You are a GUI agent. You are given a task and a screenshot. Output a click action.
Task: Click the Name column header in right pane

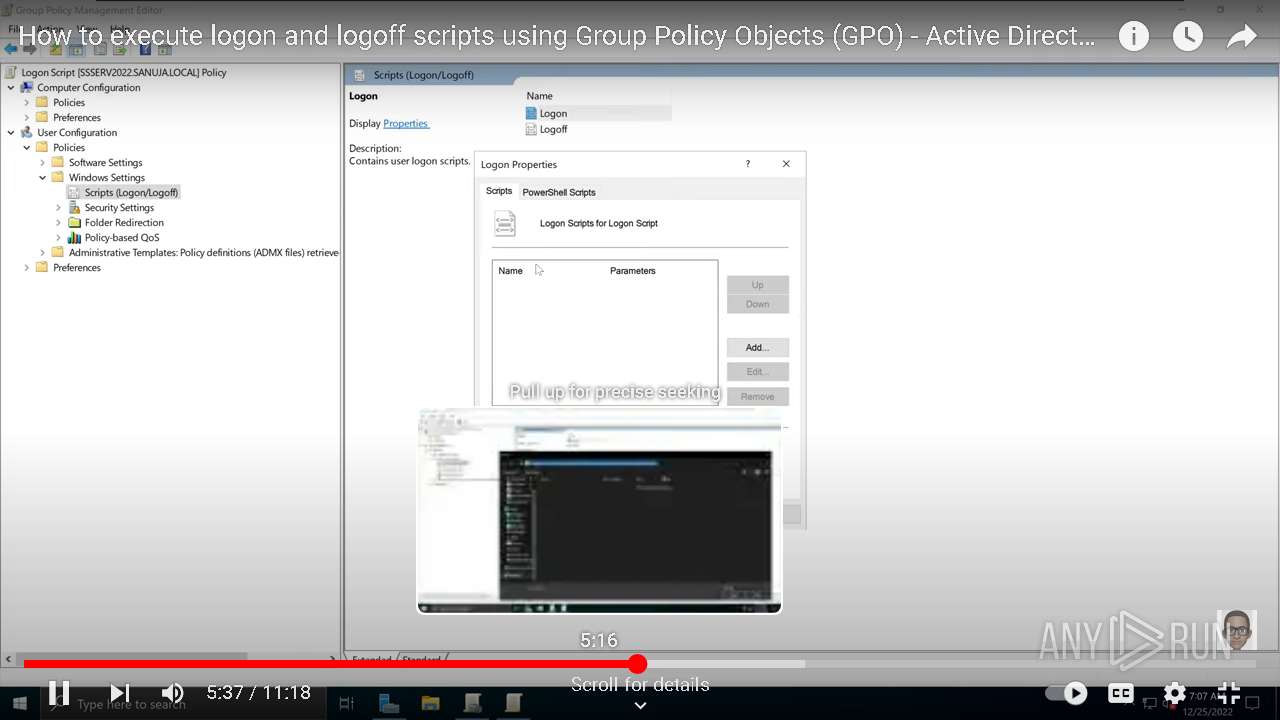(x=540, y=96)
